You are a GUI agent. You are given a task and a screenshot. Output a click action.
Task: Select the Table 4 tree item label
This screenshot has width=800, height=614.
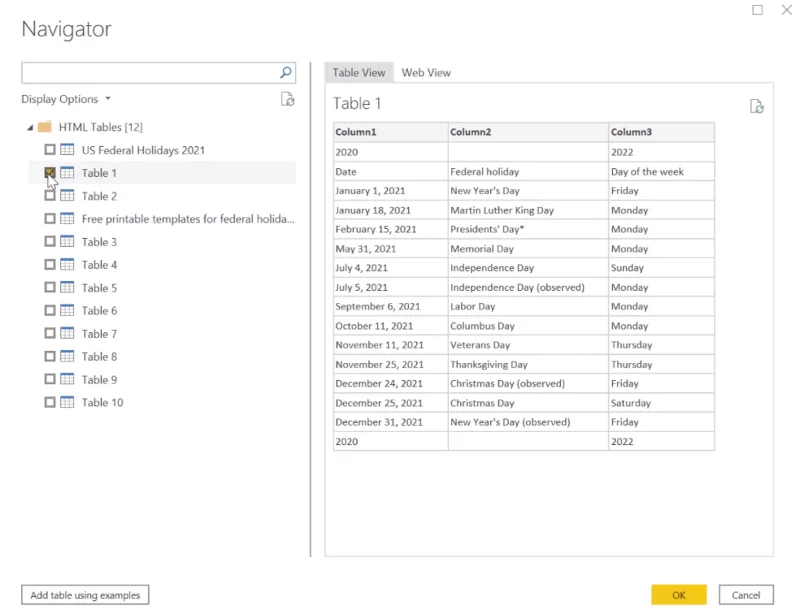[x=99, y=265]
